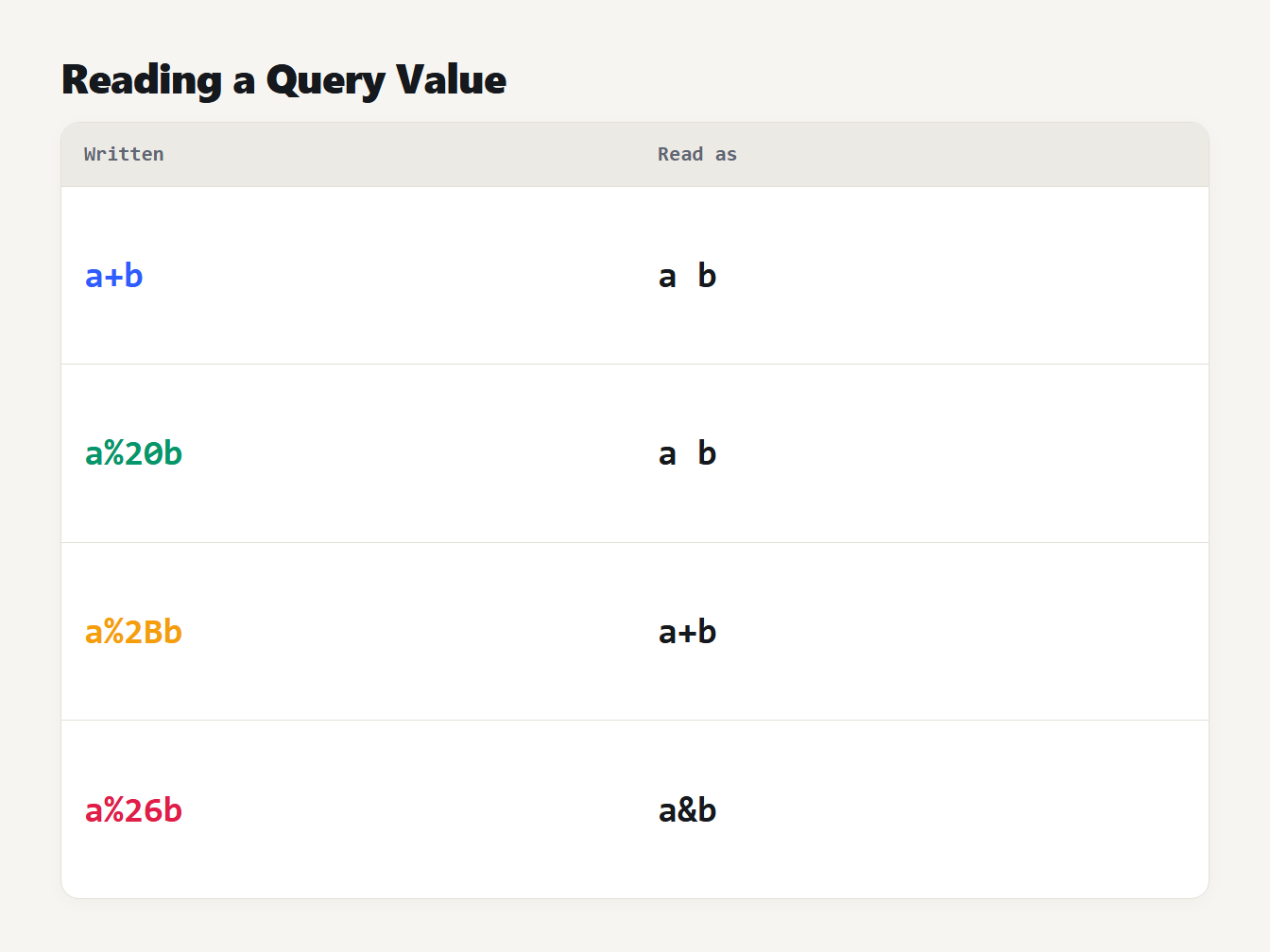Viewport: 1270px width, 952px height.
Task: Click the 'a&b' read value
Action: 688,810
